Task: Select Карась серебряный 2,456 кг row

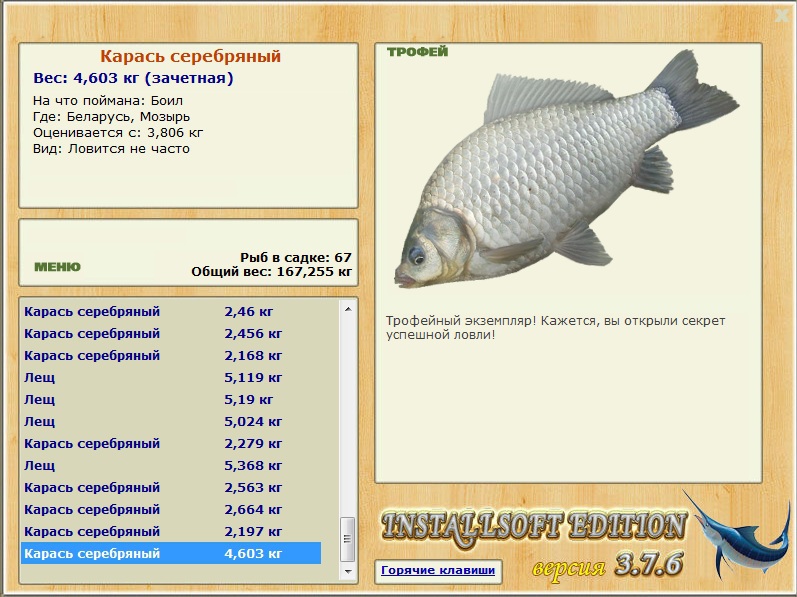Action: [171, 333]
